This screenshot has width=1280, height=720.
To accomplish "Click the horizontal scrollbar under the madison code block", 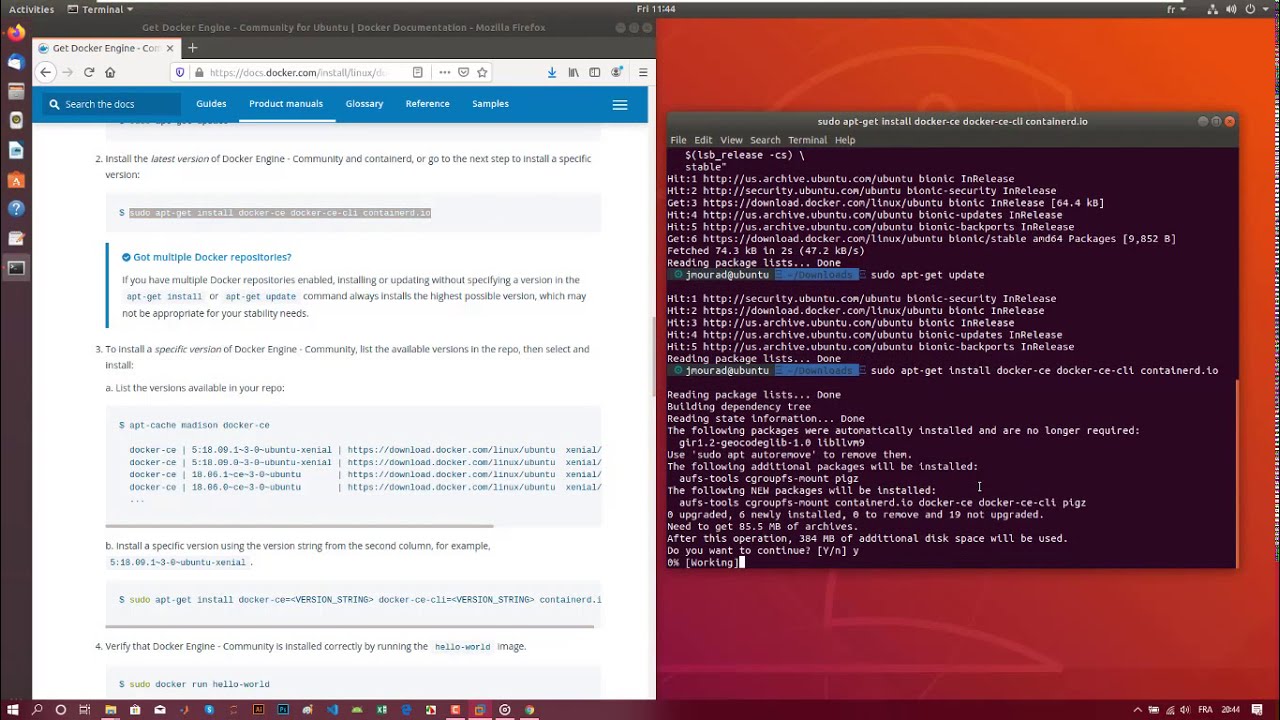I will (x=299, y=526).
